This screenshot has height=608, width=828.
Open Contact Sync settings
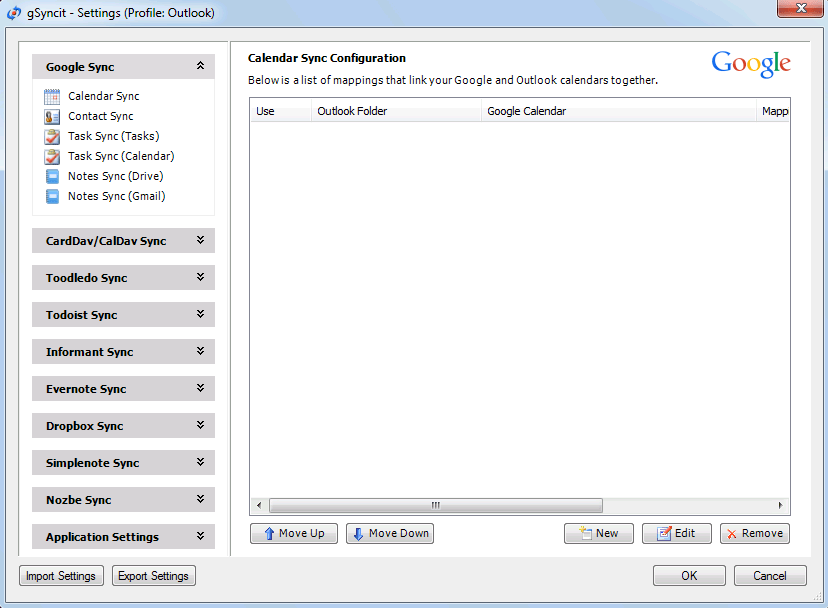tap(100, 116)
